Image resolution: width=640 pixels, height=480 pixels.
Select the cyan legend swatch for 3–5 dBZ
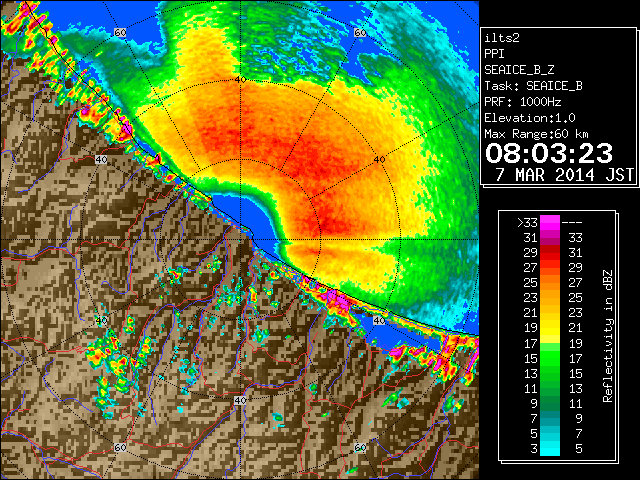[550, 448]
